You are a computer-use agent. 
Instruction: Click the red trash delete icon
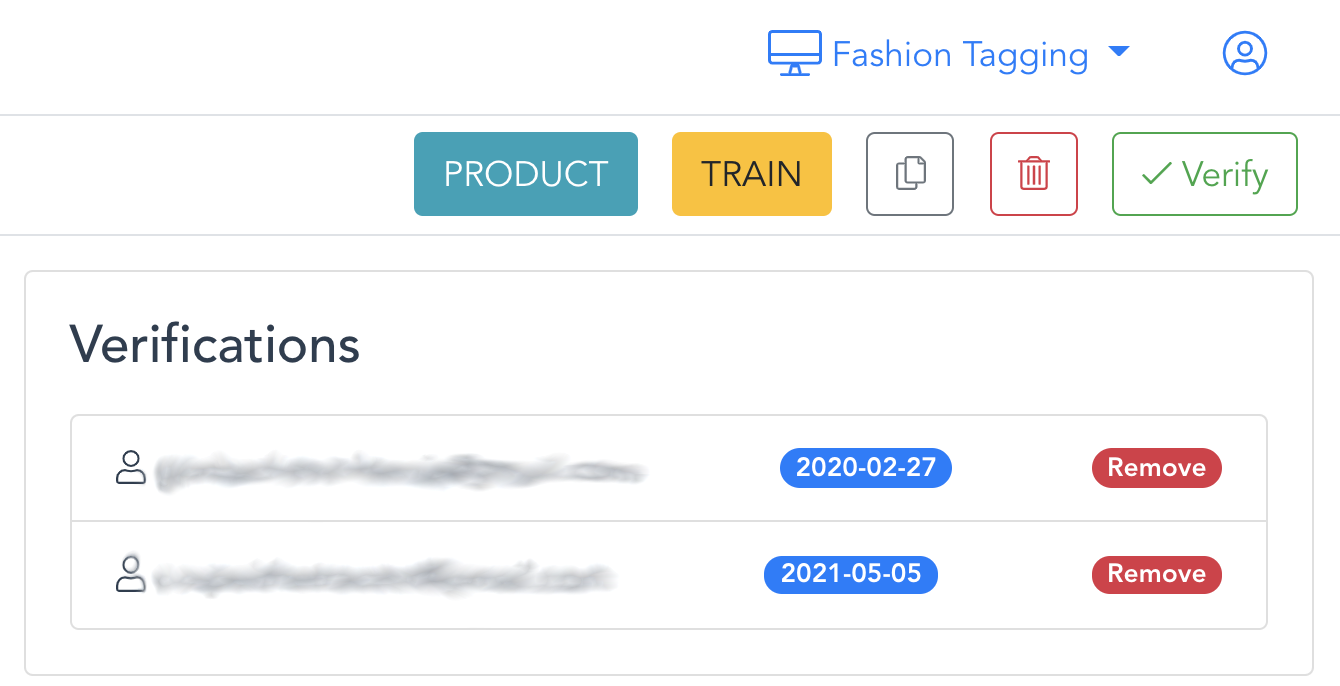click(x=1033, y=174)
